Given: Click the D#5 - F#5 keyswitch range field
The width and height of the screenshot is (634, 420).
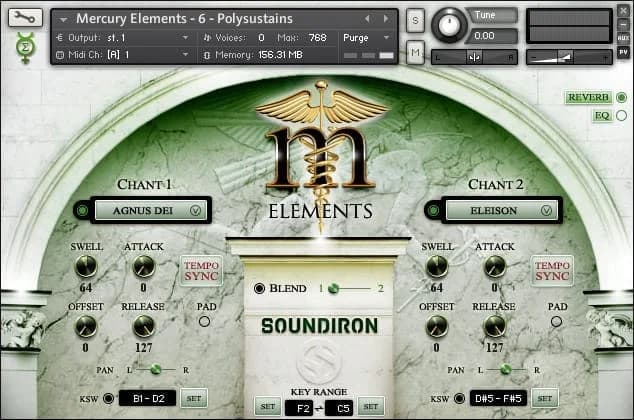Looking at the screenshot, I should (x=498, y=399).
